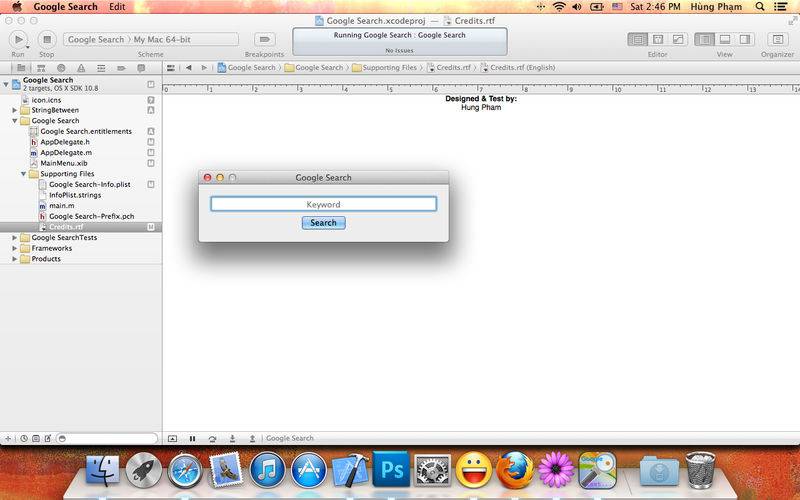800x500 pixels.
Task: Toggle the Utilities pane visibility
Action: click(745, 39)
